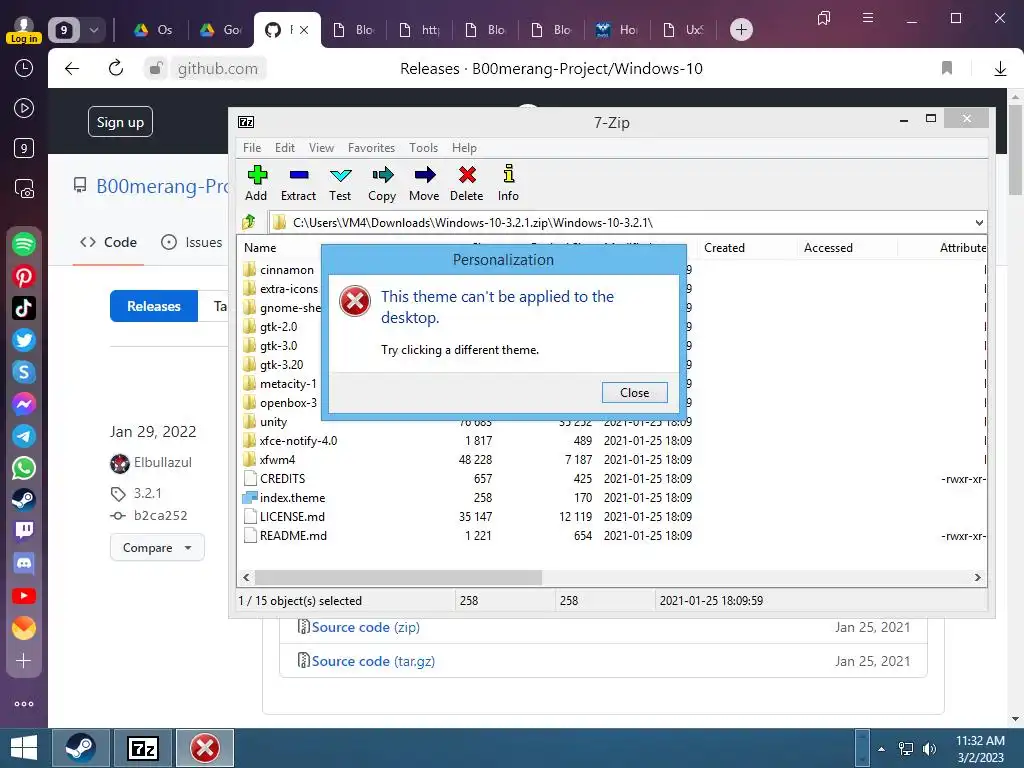The width and height of the screenshot is (1024, 768).
Task: Open Skype from the browser sidebar
Action: (24, 372)
